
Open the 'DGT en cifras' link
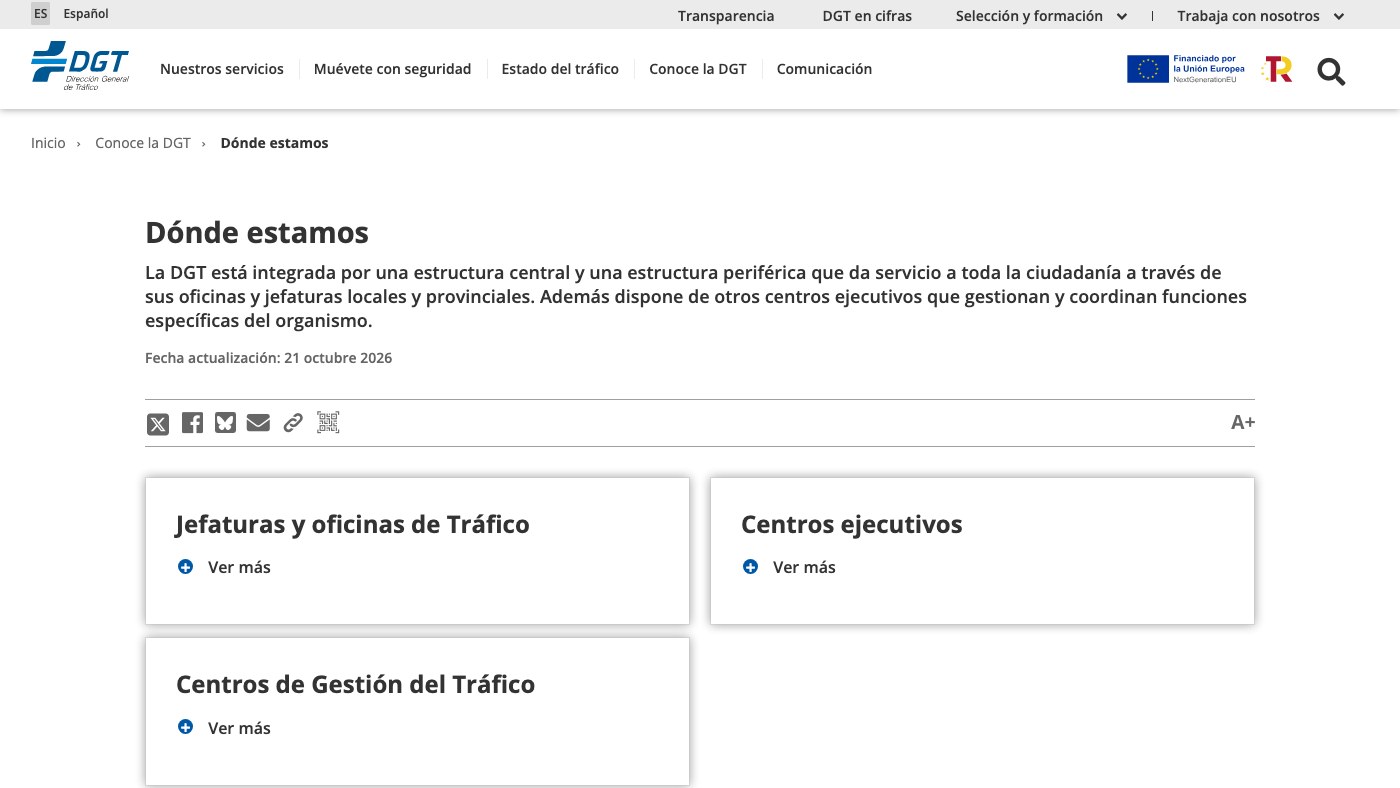pyautogui.click(x=867, y=16)
